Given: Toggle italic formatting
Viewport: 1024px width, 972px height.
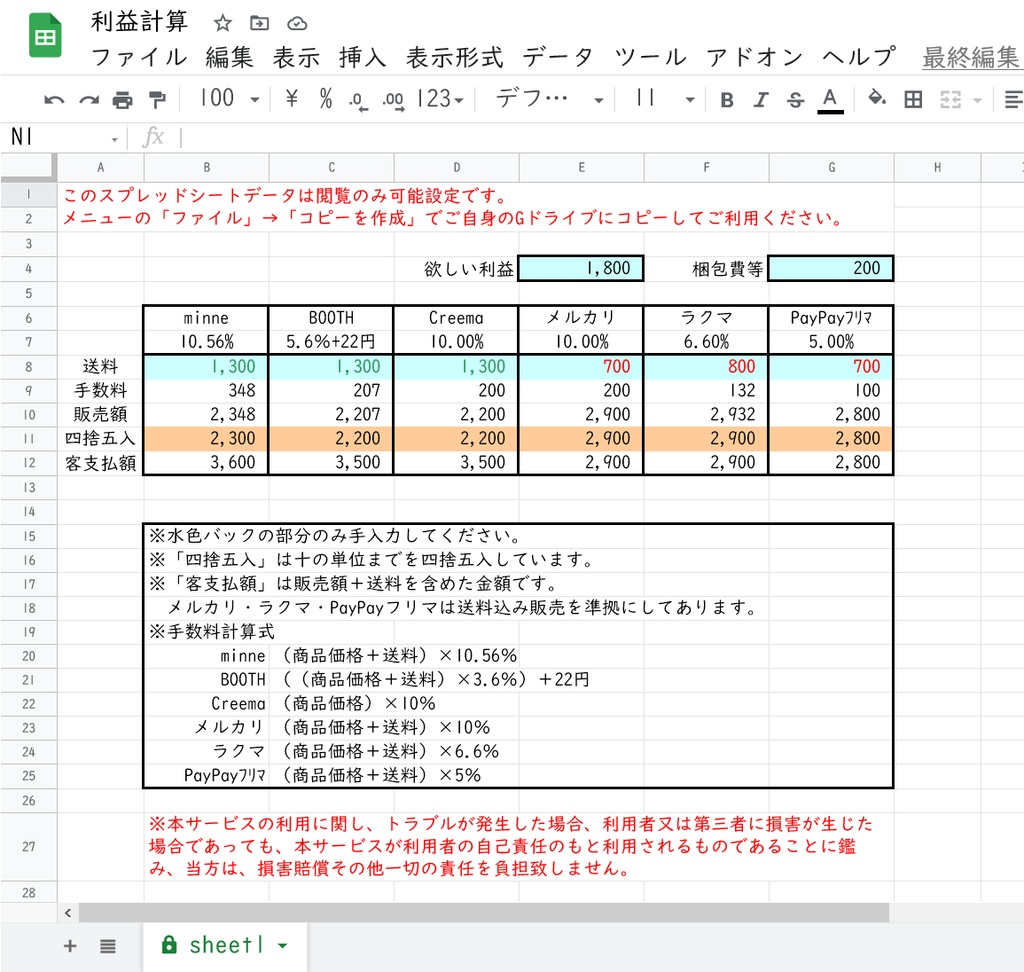Looking at the screenshot, I should pyautogui.click(x=761, y=100).
